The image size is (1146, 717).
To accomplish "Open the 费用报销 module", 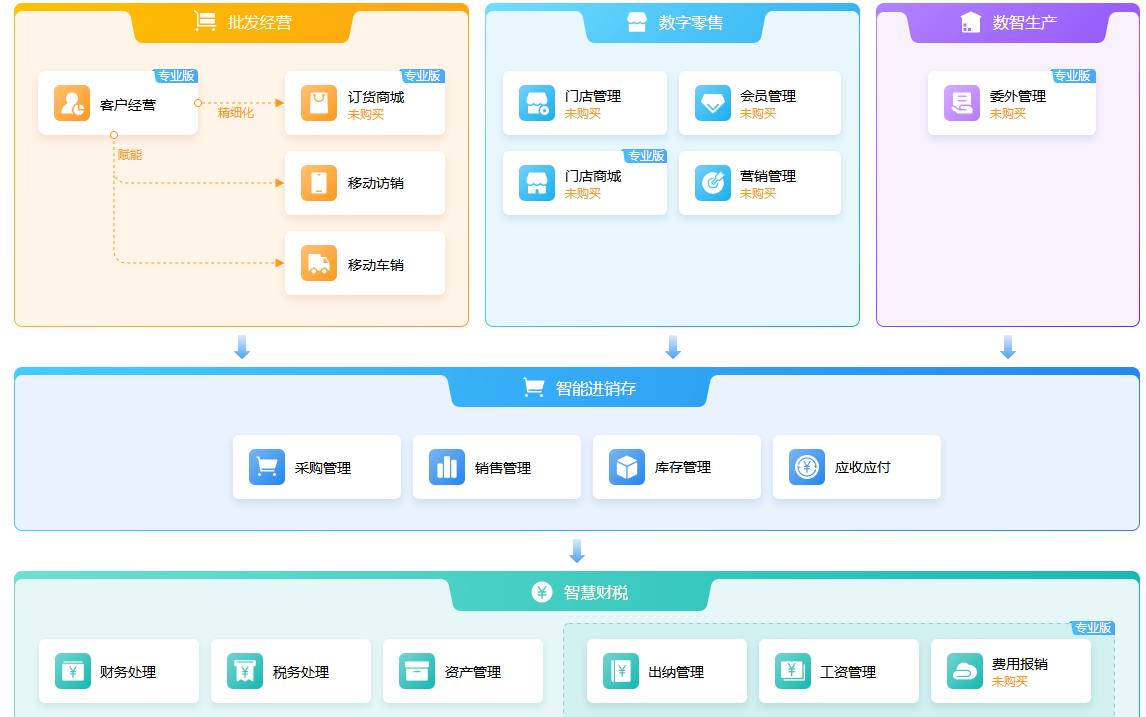I will click(1011, 671).
